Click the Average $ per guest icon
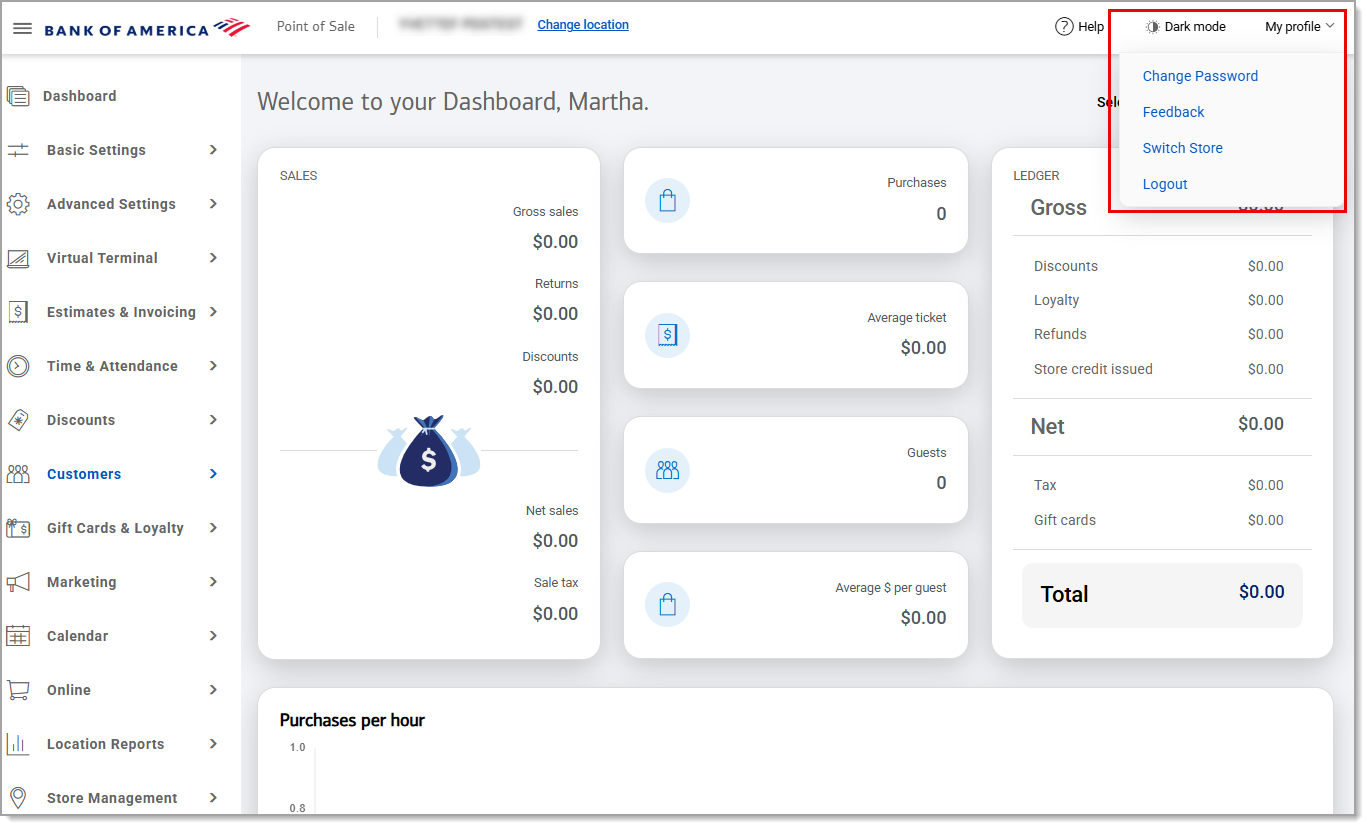The image size is (1368, 828). tap(667, 605)
